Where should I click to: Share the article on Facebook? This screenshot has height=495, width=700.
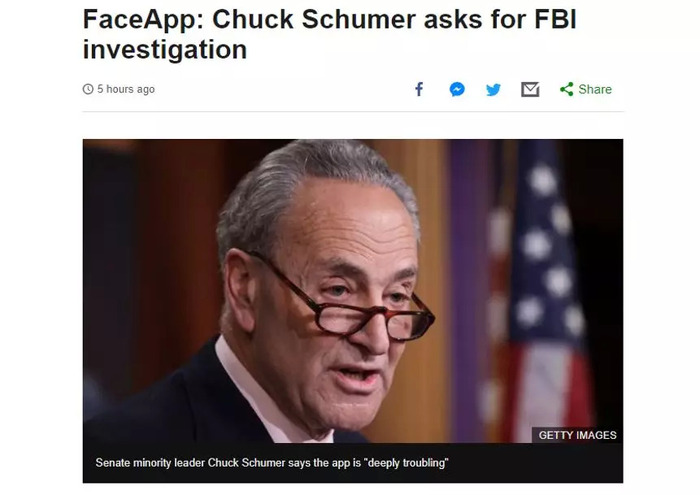pyautogui.click(x=419, y=89)
